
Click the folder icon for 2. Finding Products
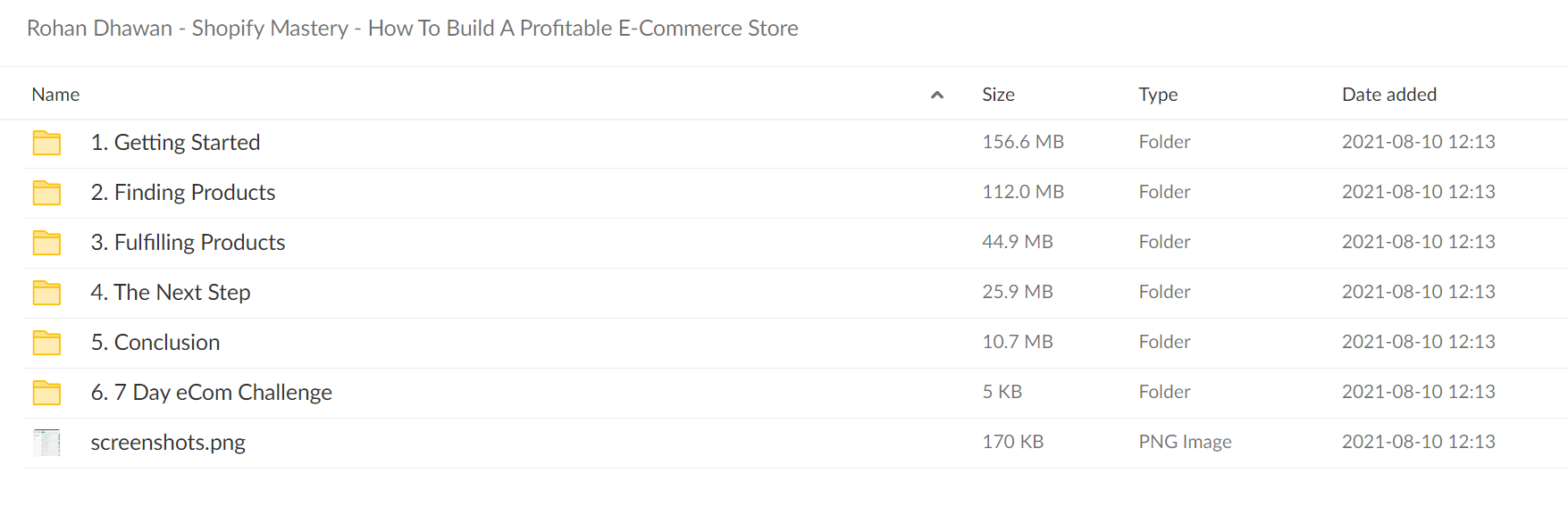click(x=46, y=193)
